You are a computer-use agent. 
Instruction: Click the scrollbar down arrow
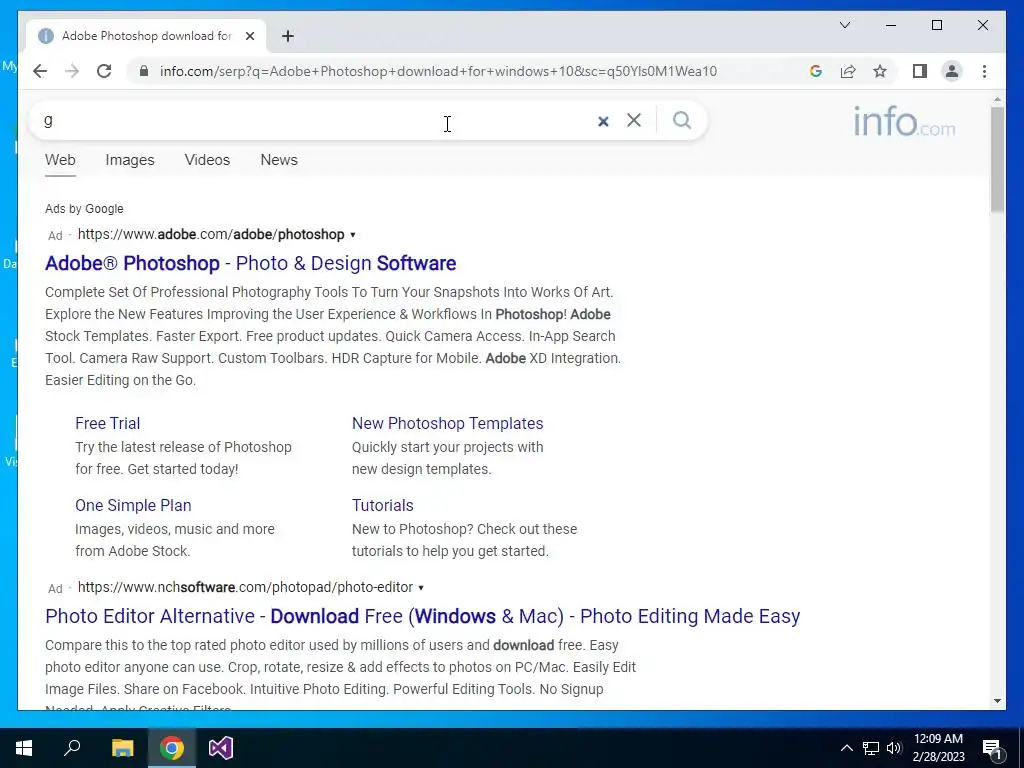[x=997, y=701]
